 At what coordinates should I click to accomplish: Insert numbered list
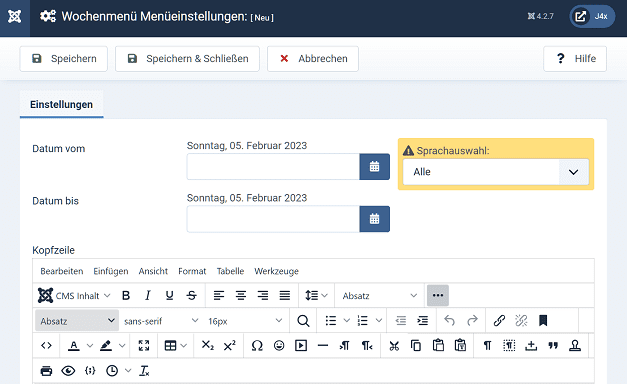(x=363, y=321)
